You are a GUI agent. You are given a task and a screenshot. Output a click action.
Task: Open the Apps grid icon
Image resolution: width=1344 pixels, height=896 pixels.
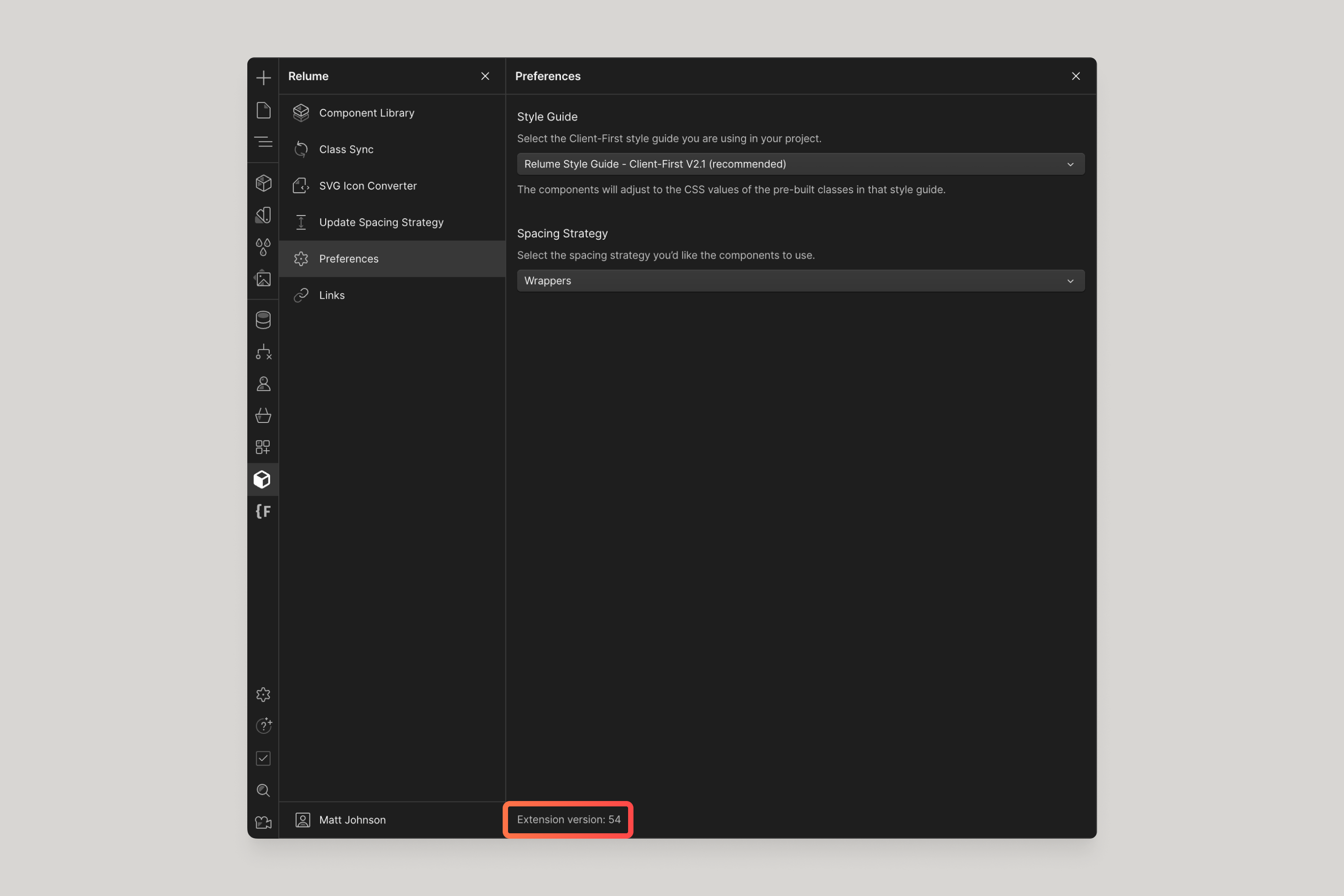click(x=263, y=448)
